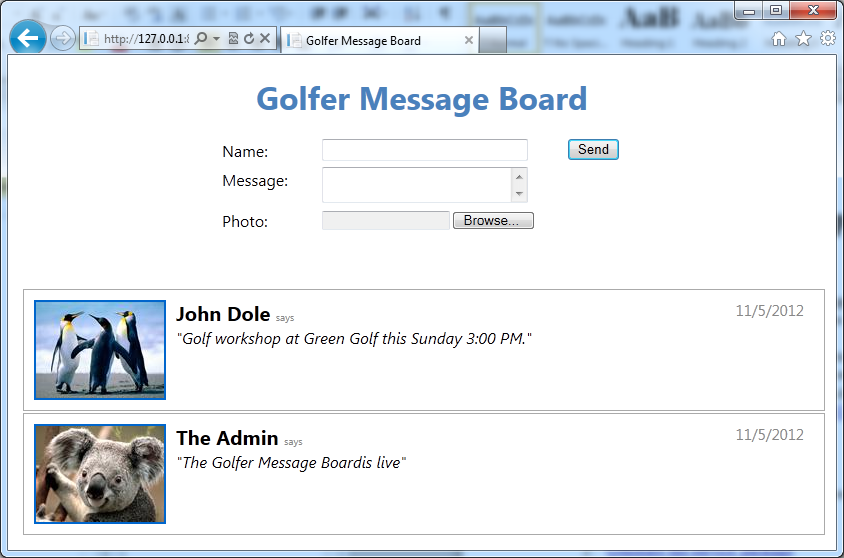This screenshot has width=844, height=558.
Task: Click the Golf workshop message text
Action: click(354, 339)
